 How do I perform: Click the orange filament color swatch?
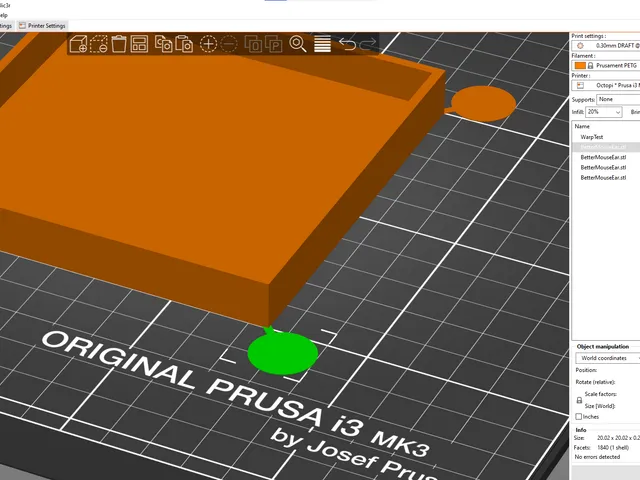pyautogui.click(x=580, y=65)
